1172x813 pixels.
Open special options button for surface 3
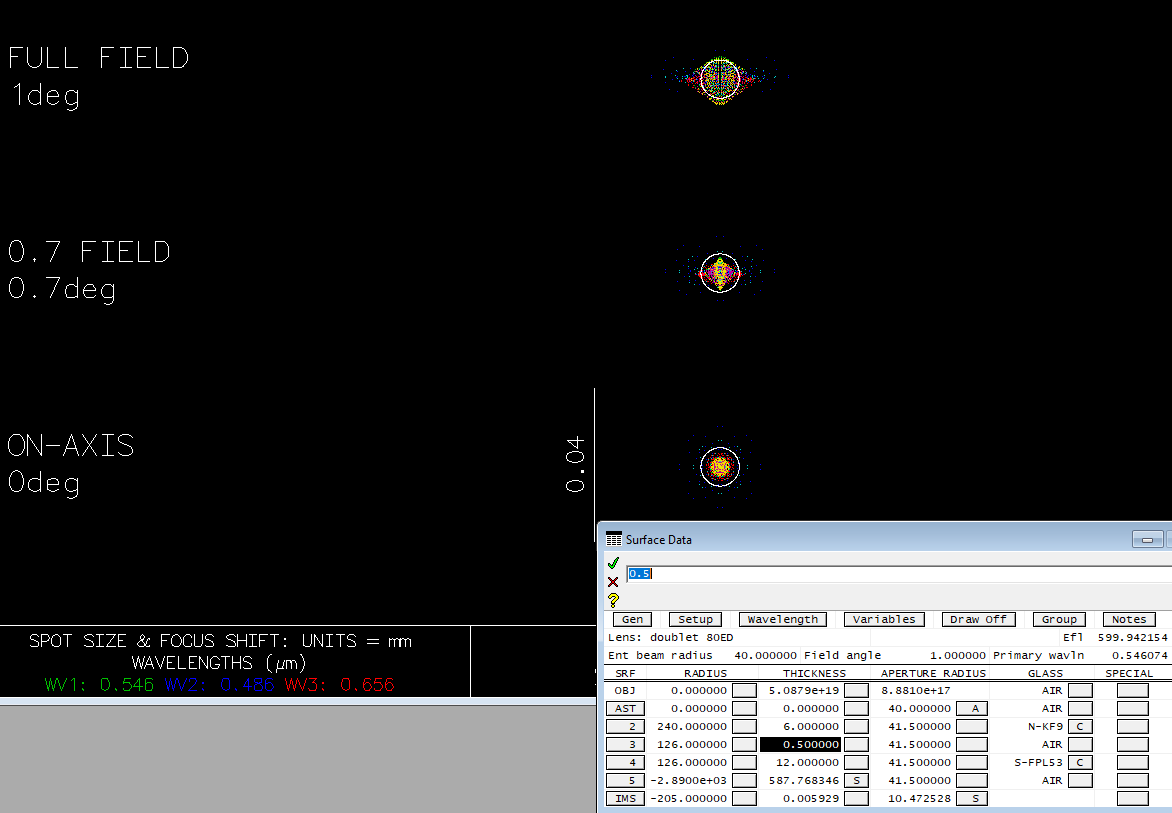(x=1132, y=744)
